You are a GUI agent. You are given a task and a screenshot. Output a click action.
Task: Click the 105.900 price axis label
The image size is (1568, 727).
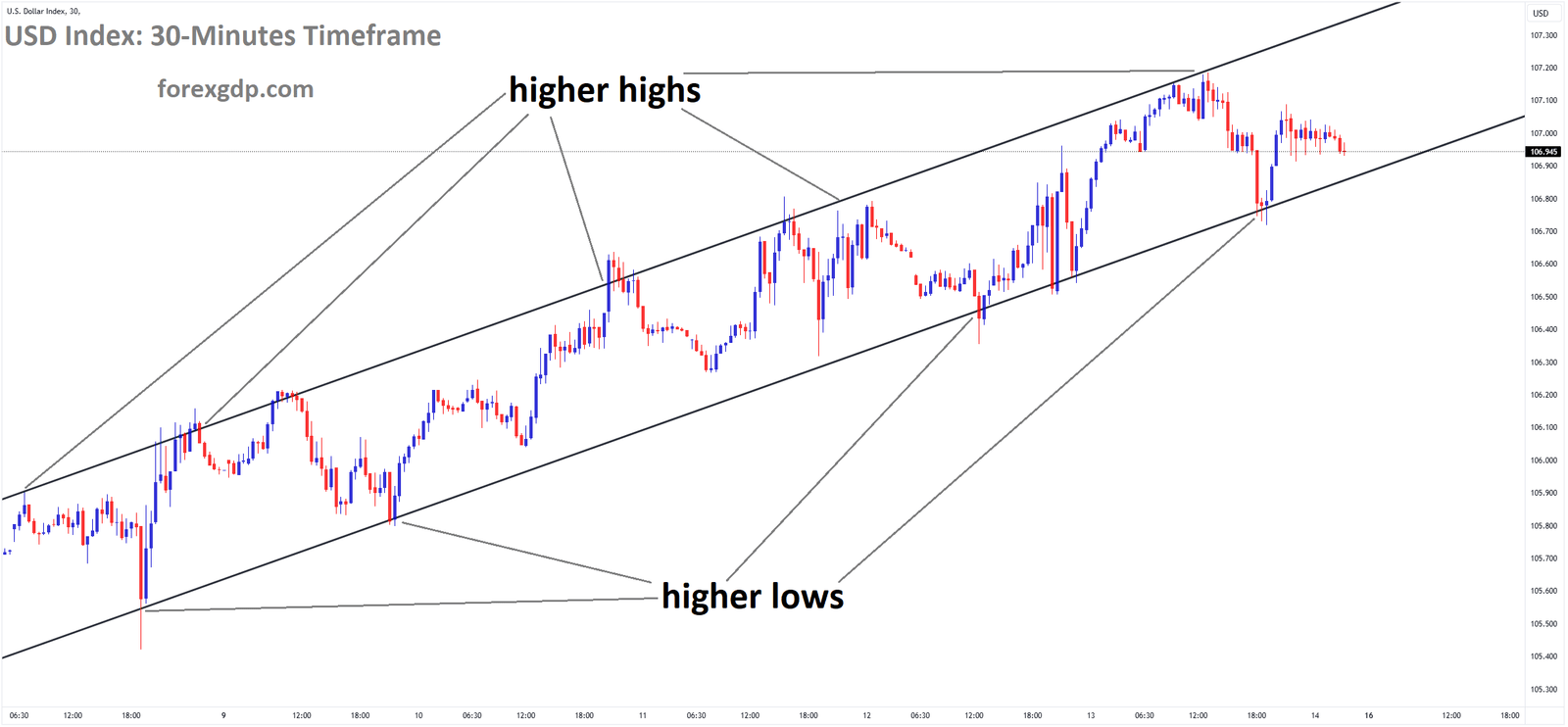[x=1543, y=493]
